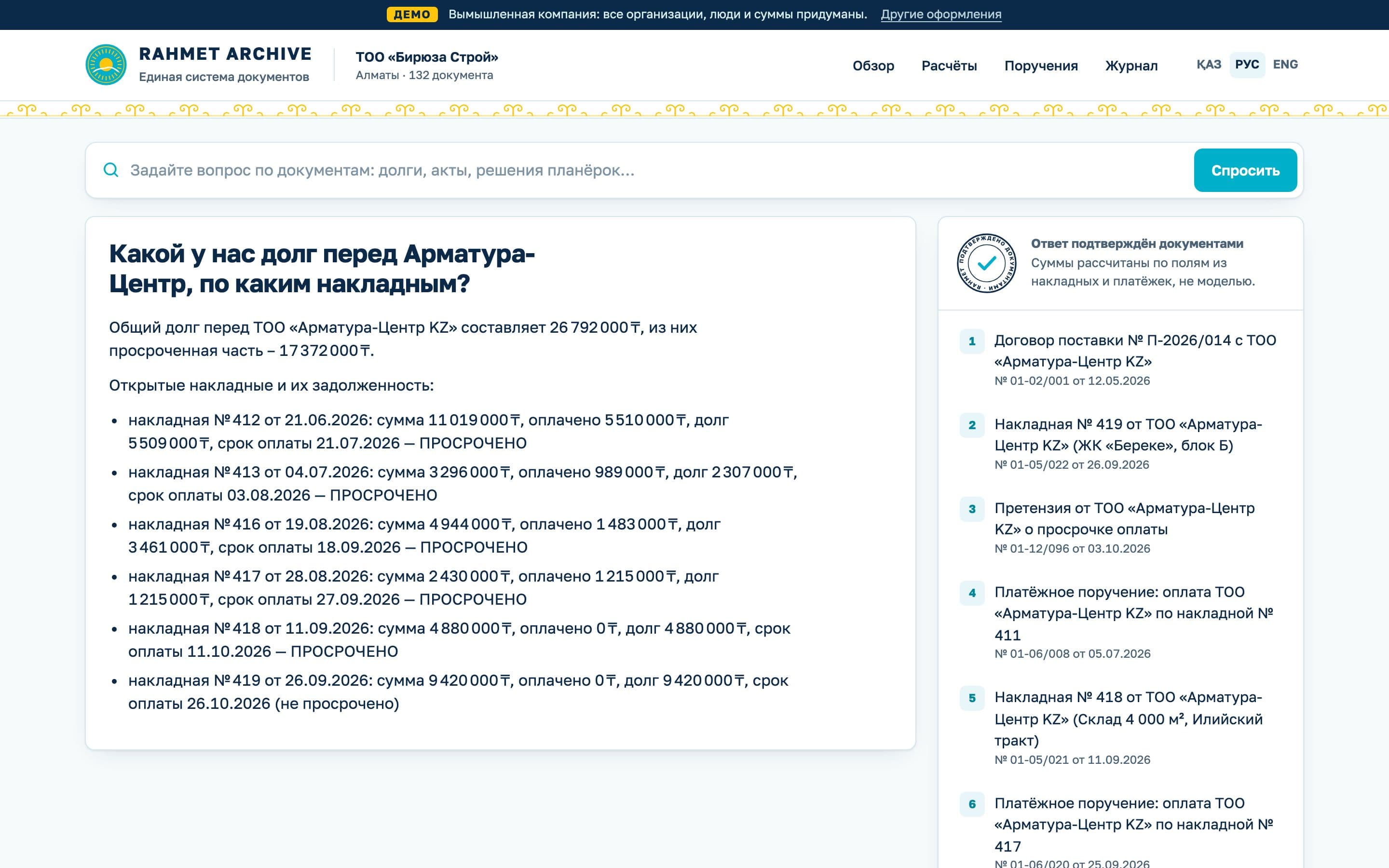
Task: Click source number badge 2
Action: pyautogui.click(x=972, y=425)
